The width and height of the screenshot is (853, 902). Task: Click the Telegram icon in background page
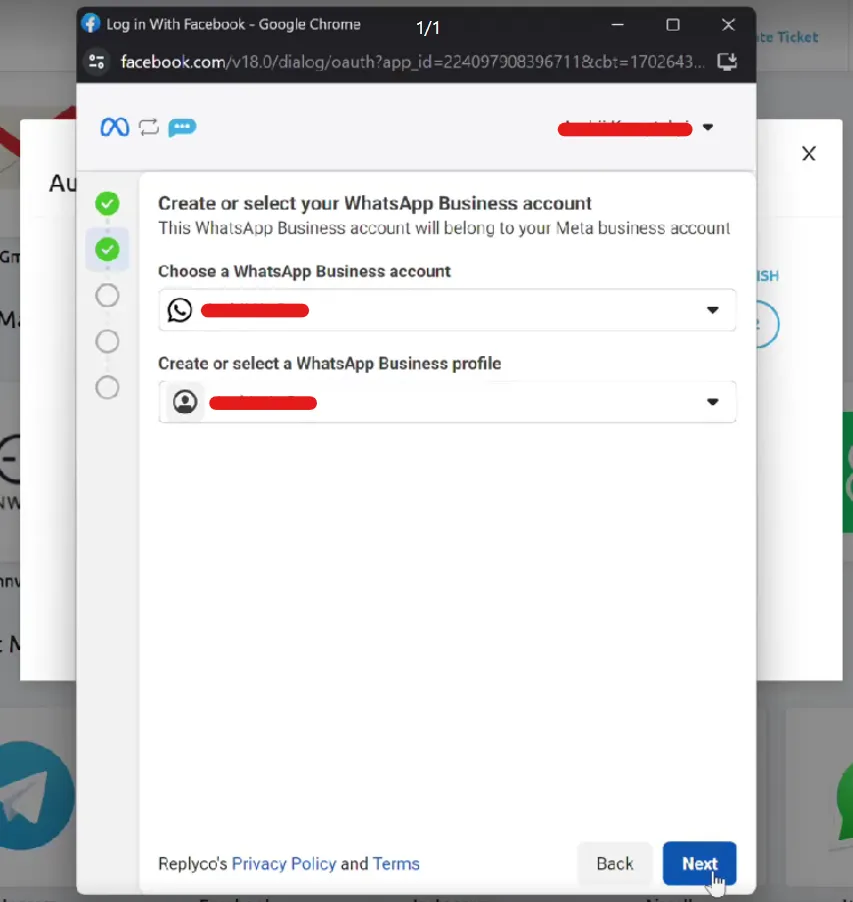click(x=36, y=796)
